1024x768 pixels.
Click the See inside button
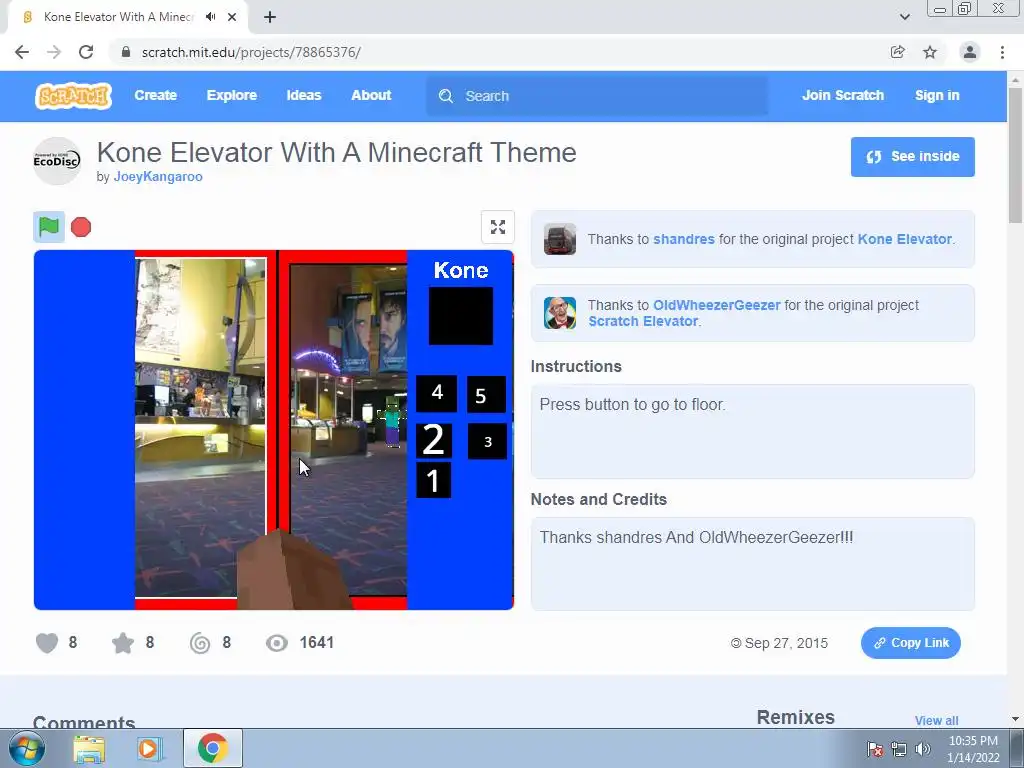[x=912, y=157]
